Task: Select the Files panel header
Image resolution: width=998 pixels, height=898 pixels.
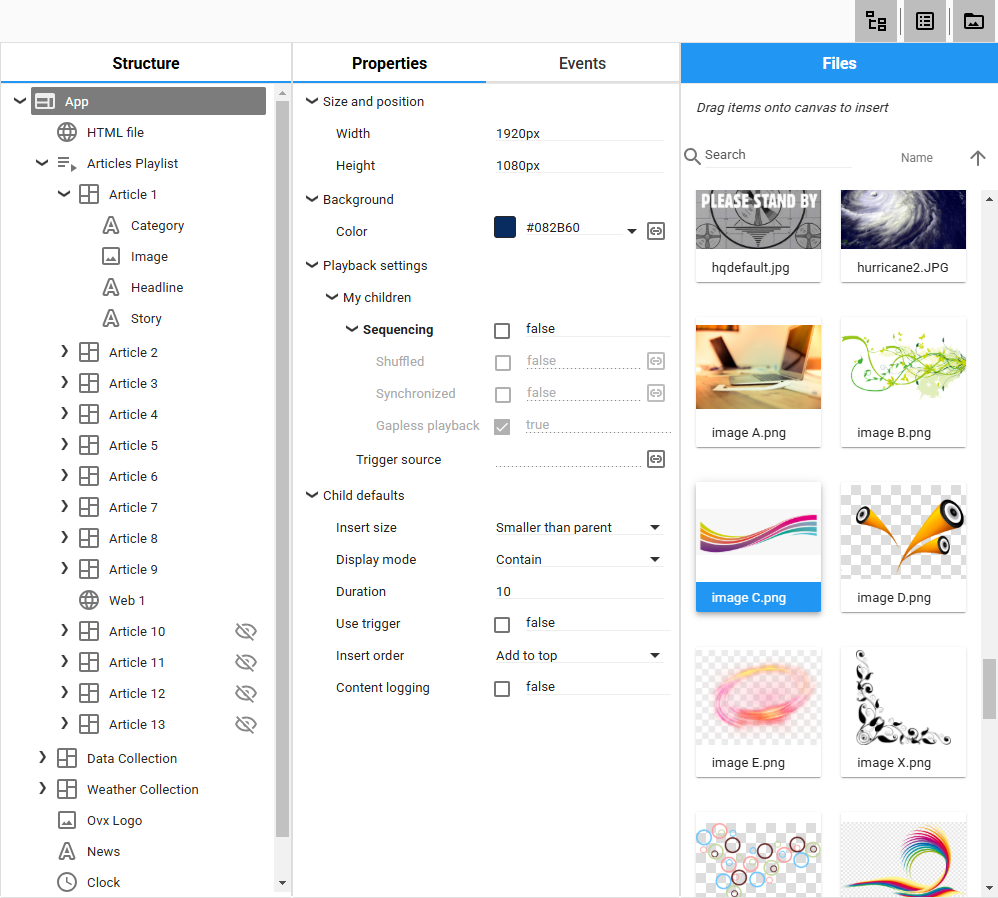Action: click(x=839, y=63)
